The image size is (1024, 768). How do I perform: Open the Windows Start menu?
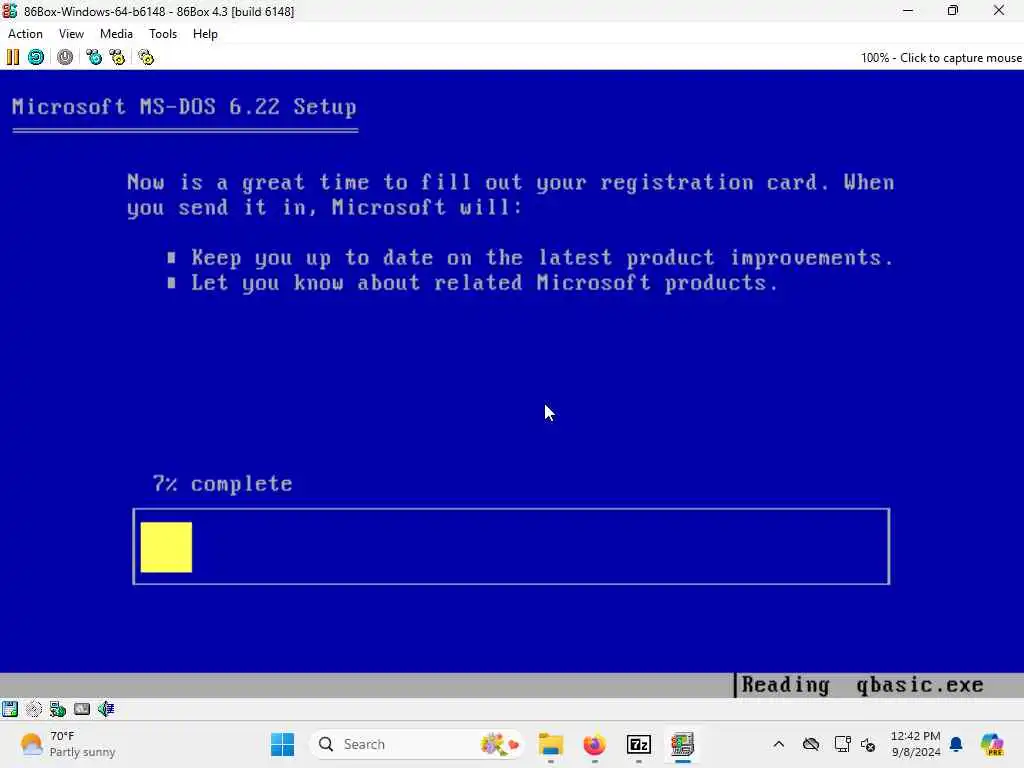click(283, 744)
